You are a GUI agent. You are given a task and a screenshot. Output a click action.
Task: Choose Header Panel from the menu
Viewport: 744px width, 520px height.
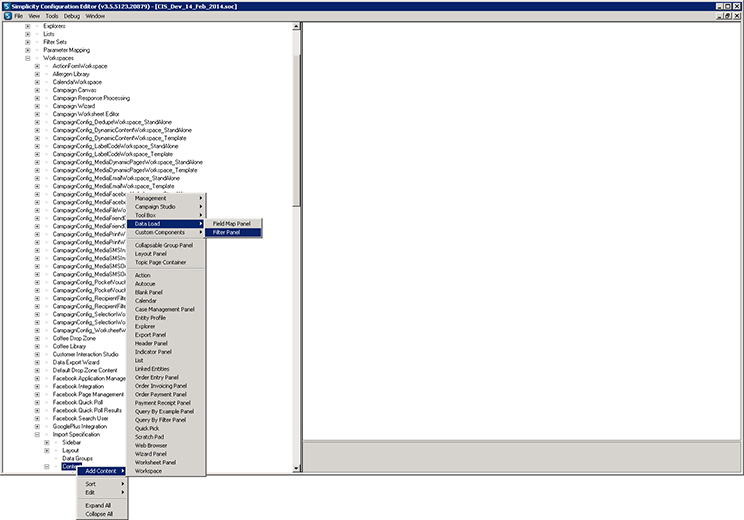tap(166, 344)
